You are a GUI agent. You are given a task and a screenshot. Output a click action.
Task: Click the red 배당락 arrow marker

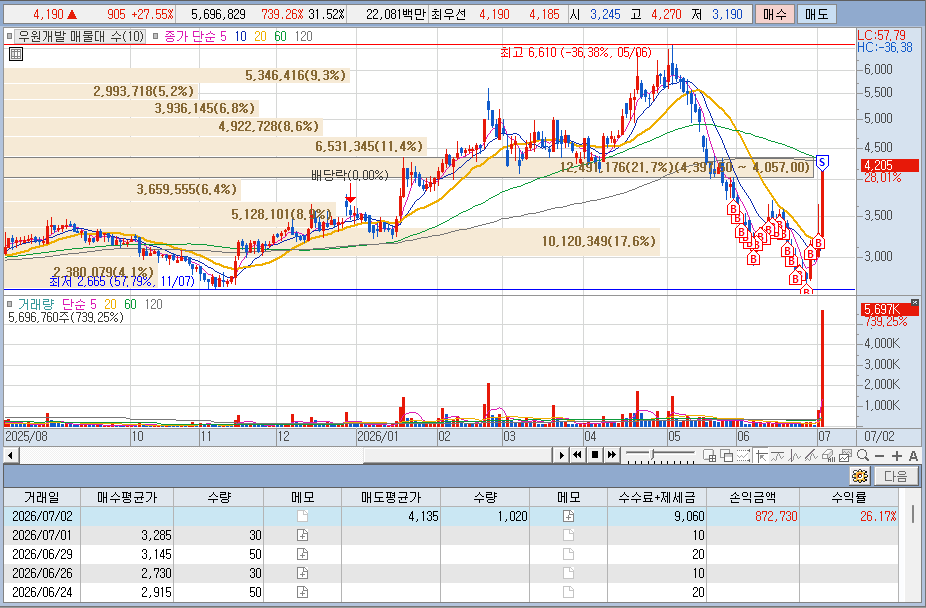(350, 193)
